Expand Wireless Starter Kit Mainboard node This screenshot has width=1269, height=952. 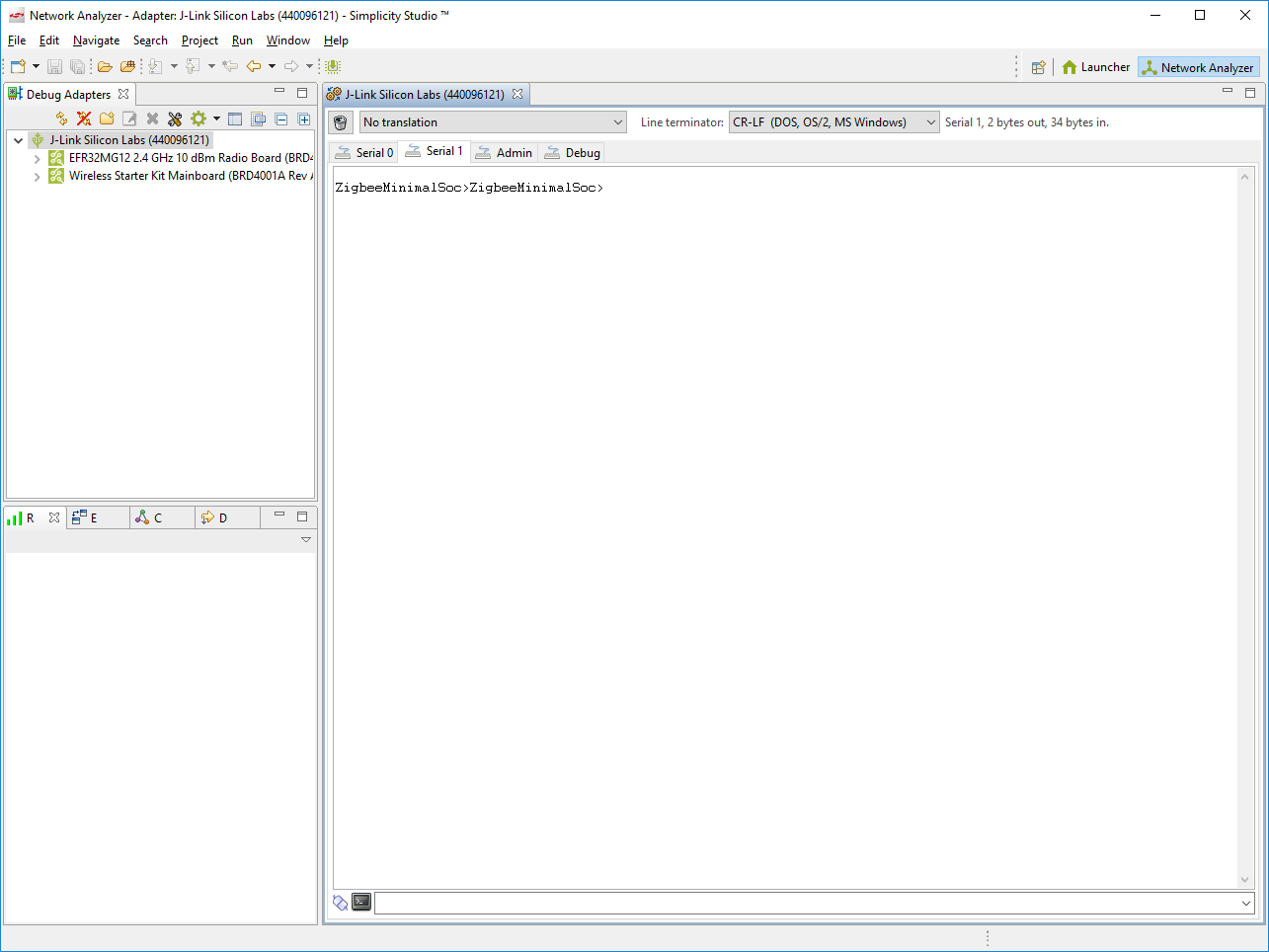(37, 176)
